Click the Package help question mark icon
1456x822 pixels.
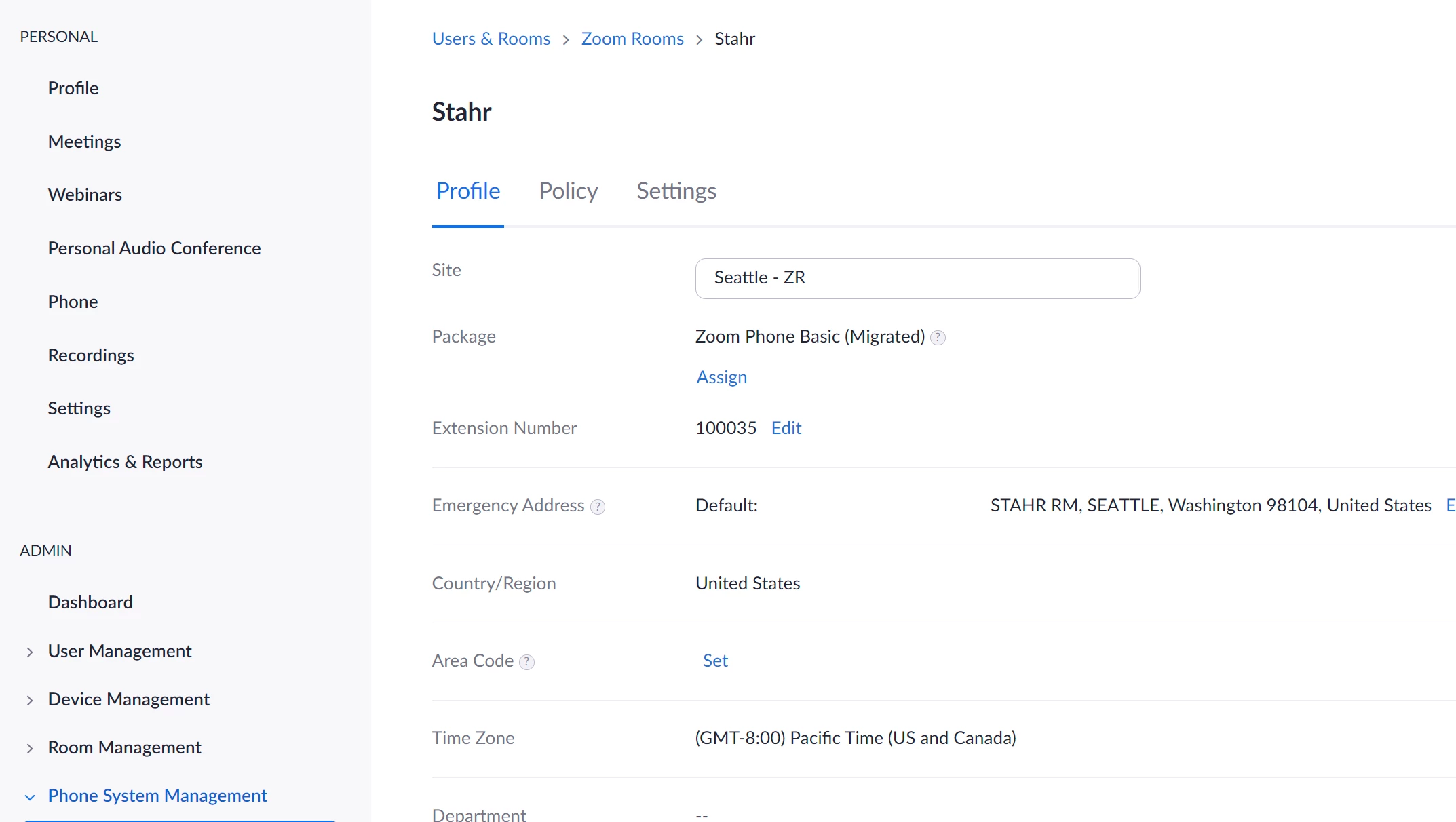pos(938,338)
